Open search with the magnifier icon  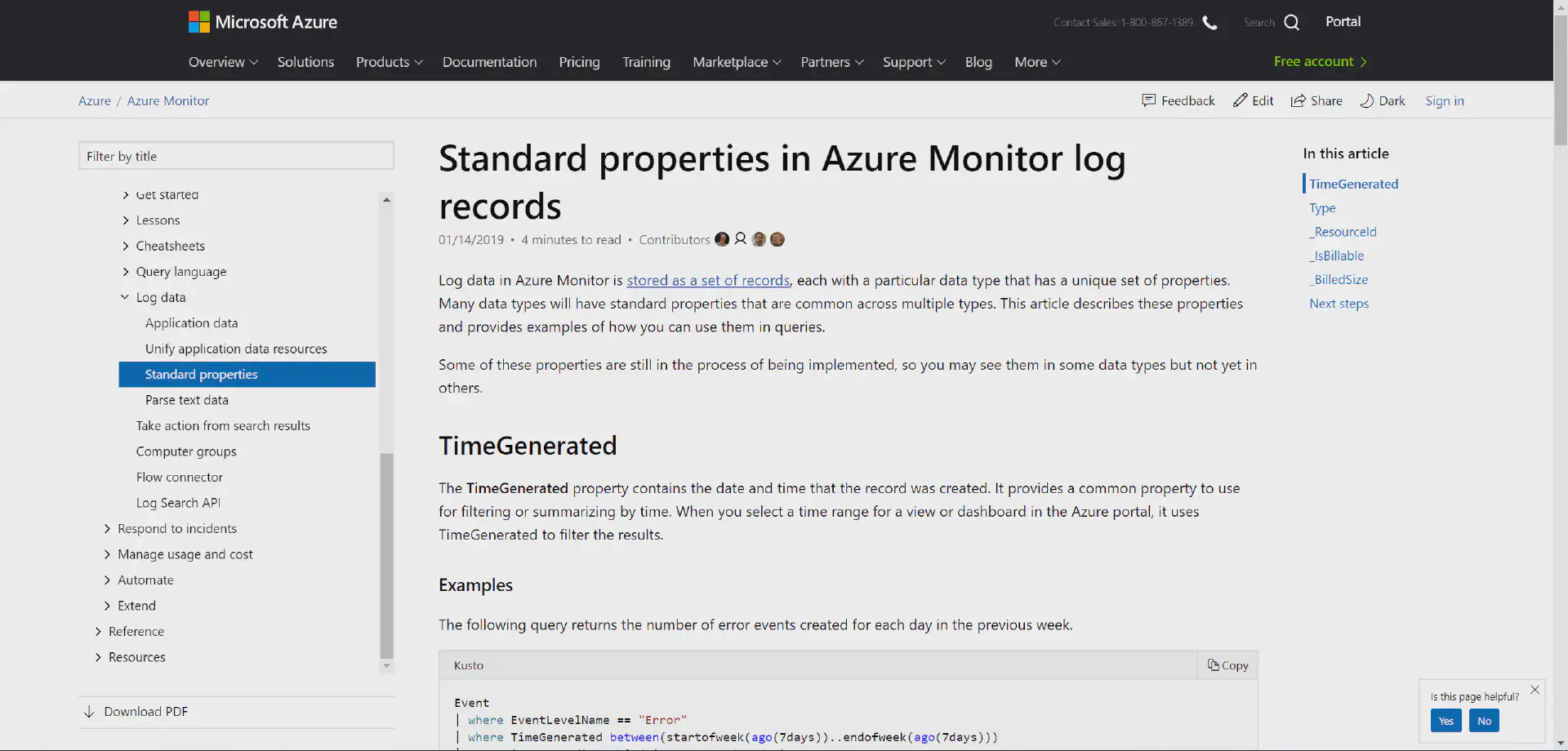1291,22
